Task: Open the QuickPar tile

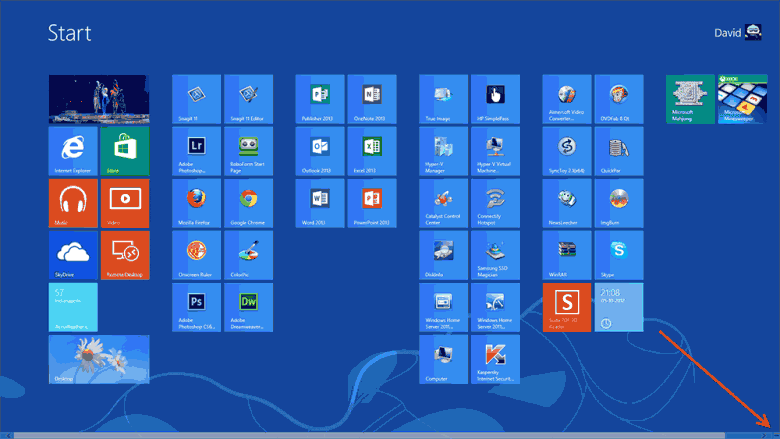Action: click(619, 151)
